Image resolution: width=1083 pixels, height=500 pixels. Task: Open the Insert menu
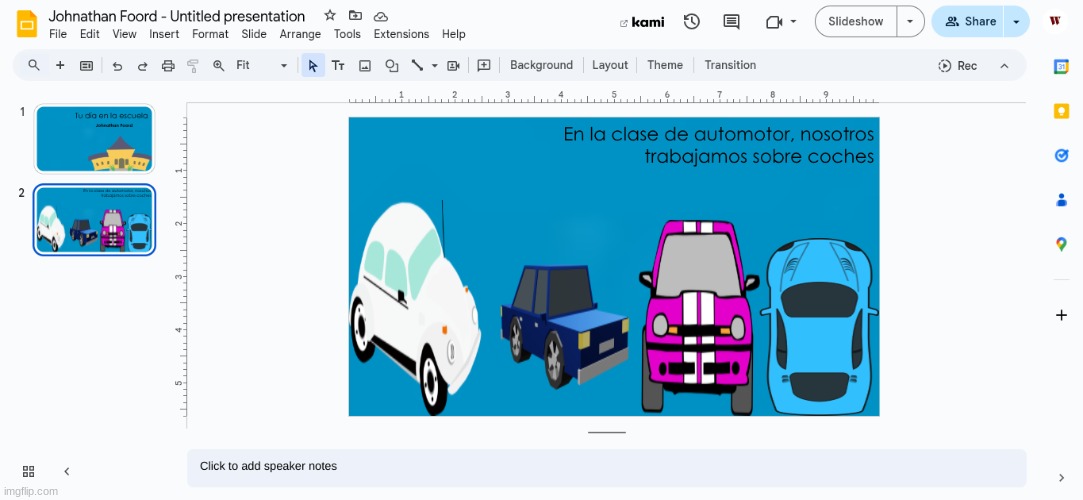click(x=164, y=34)
